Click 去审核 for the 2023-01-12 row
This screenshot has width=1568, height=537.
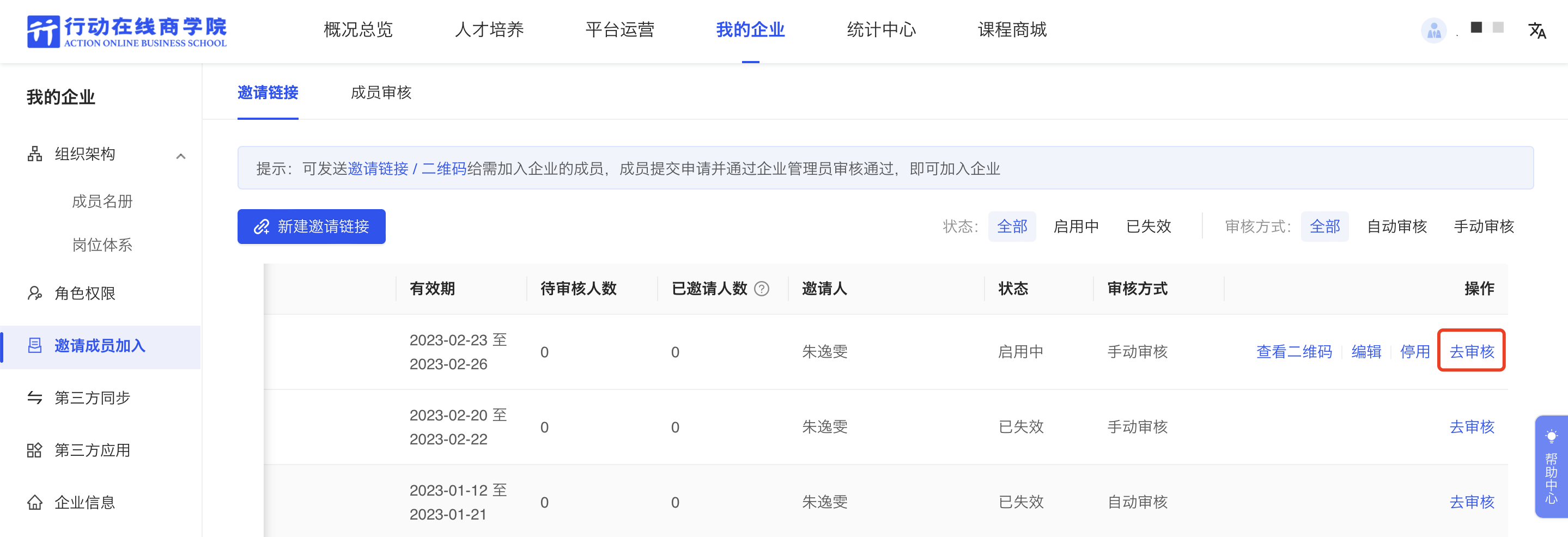(1471, 502)
